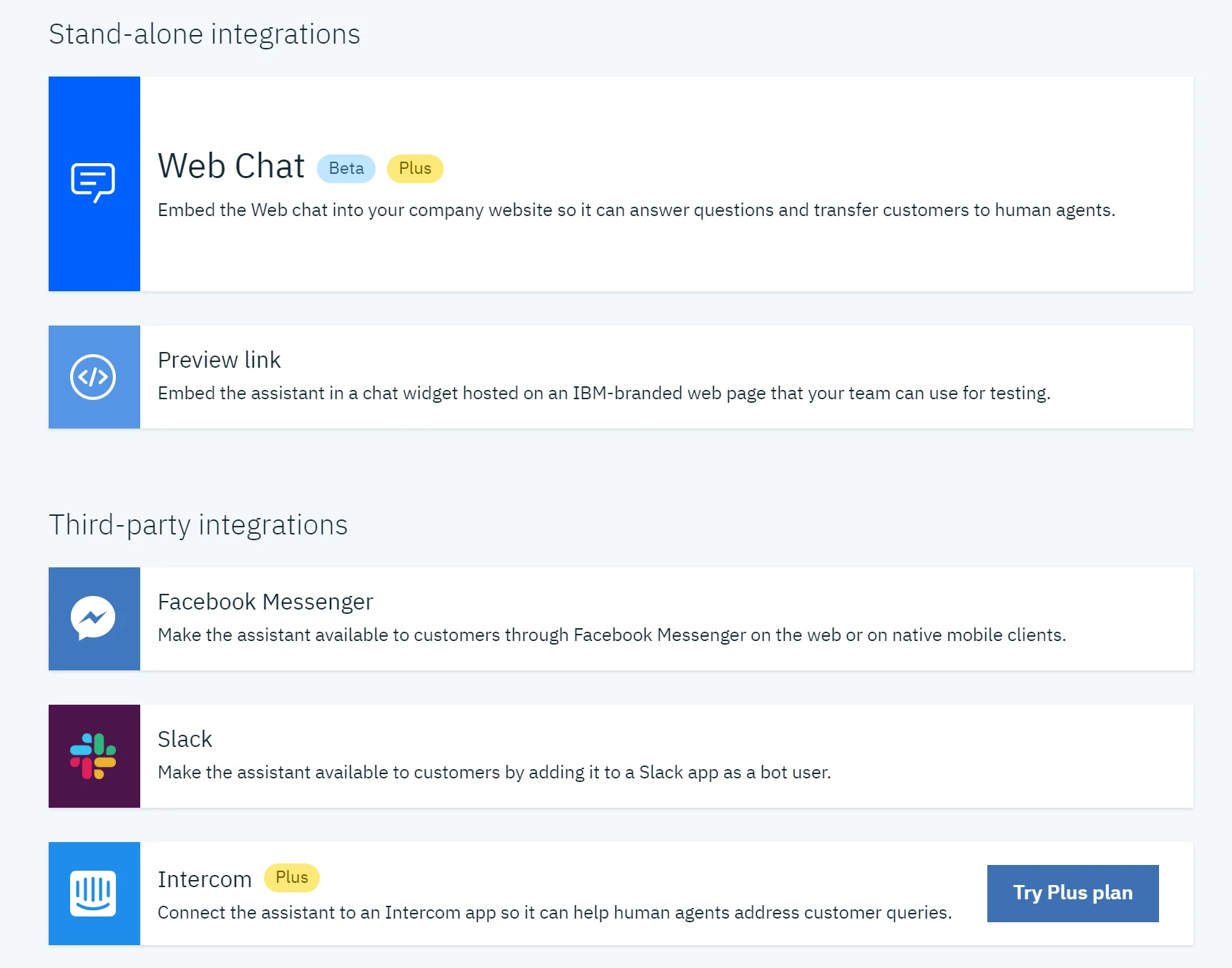Image resolution: width=1232 pixels, height=968 pixels.
Task: Click the Preview link description about IBM-branded page
Action: [604, 393]
